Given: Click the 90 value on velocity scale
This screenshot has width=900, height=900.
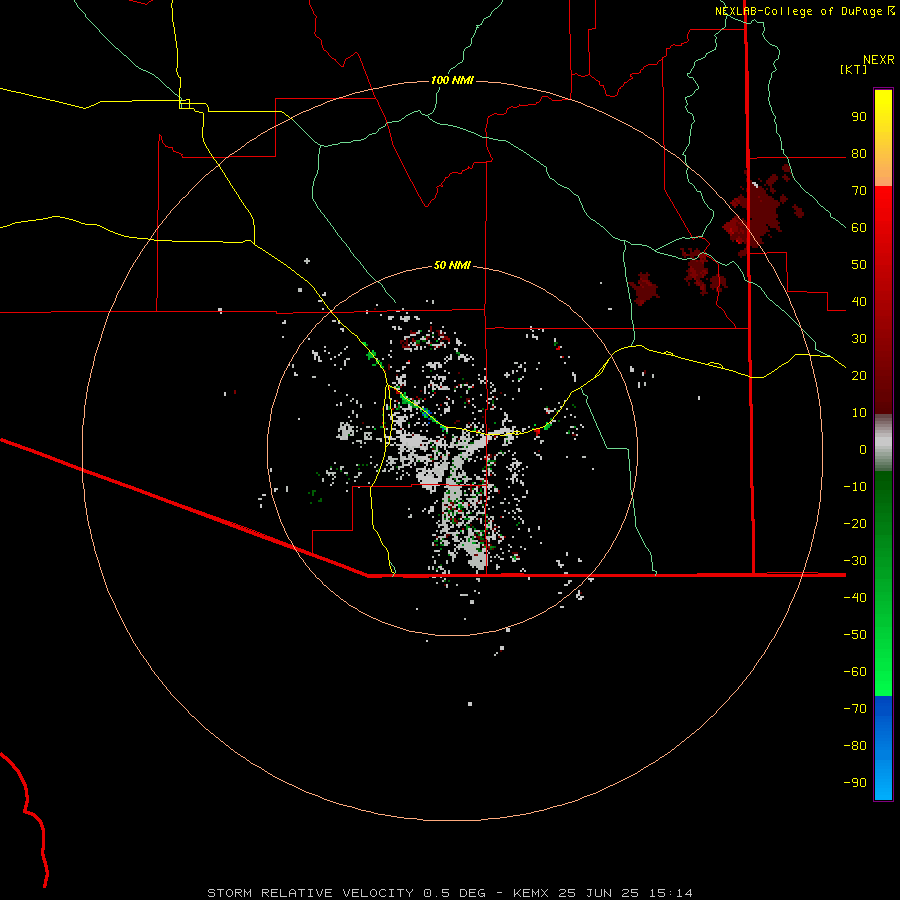Looking at the screenshot, I should pyautogui.click(x=859, y=117).
